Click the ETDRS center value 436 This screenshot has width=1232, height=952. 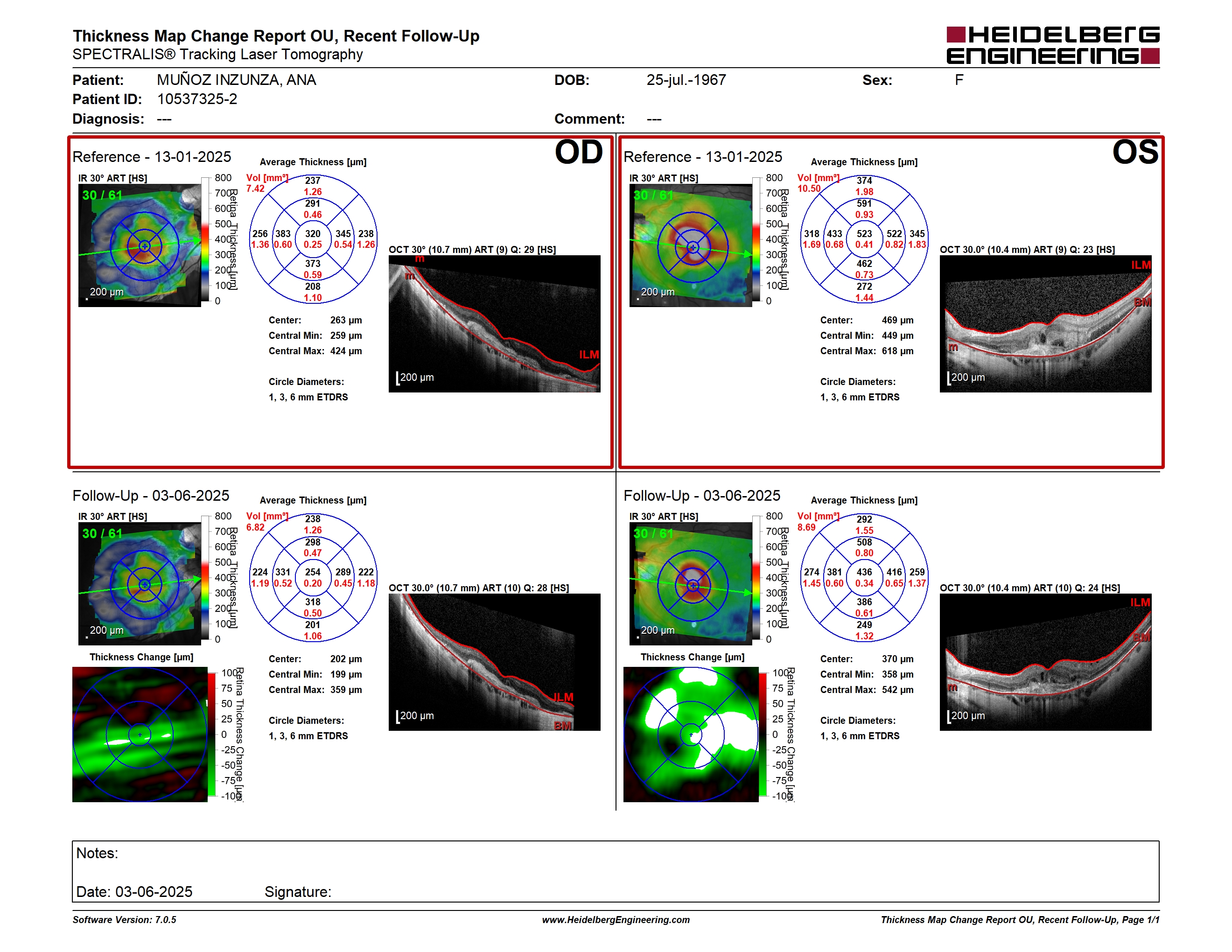[864, 572]
